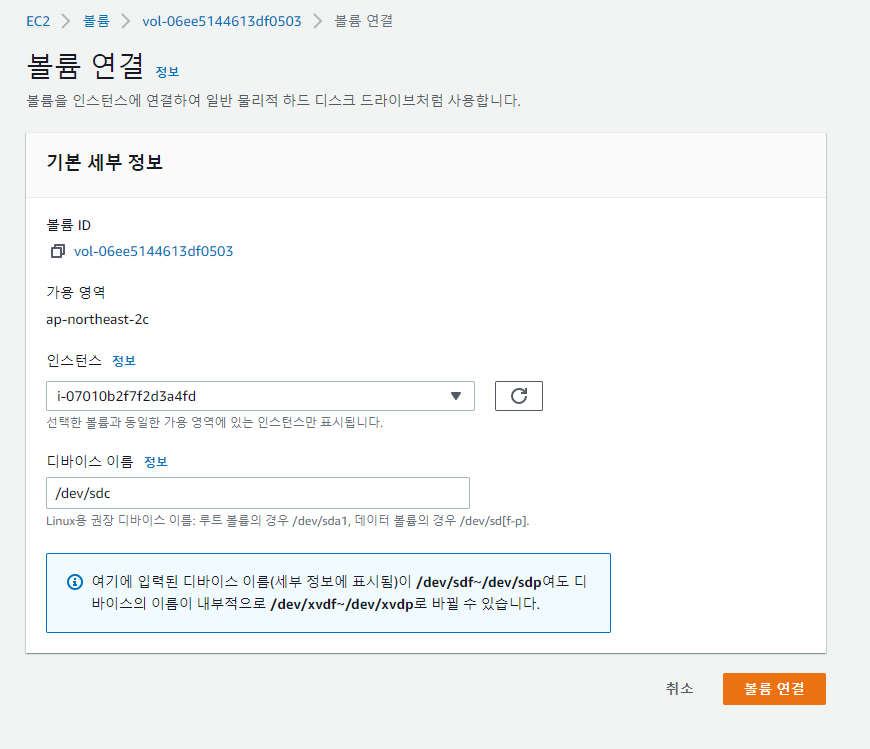The height and width of the screenshot is (749, 870).
Task: Cancel with the 취소 button
Action: coord(680,689)
